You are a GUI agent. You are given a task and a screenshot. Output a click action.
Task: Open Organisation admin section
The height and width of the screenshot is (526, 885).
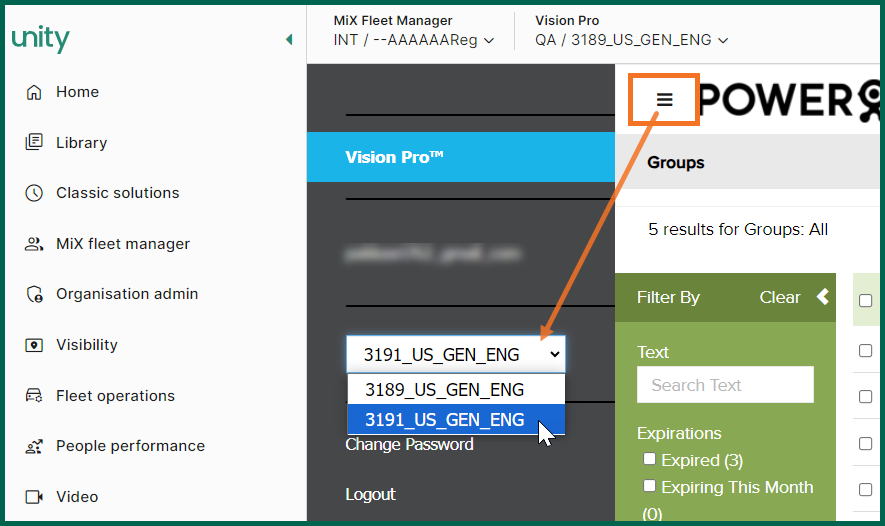tap(127, 294)
